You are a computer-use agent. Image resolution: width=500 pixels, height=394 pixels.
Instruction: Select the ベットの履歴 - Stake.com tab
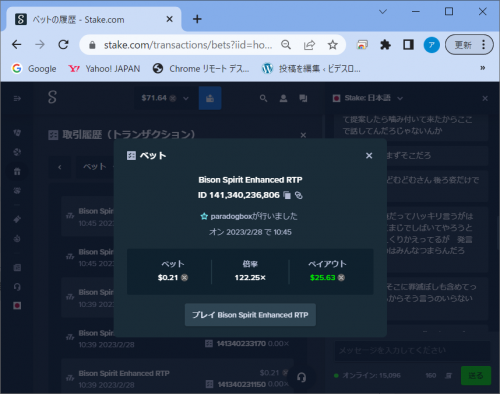pos(94,19)
